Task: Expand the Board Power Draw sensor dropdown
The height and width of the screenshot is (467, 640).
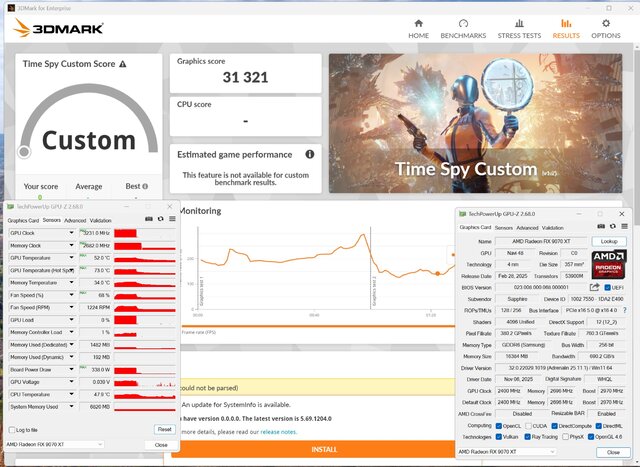Action: (72, 368)
